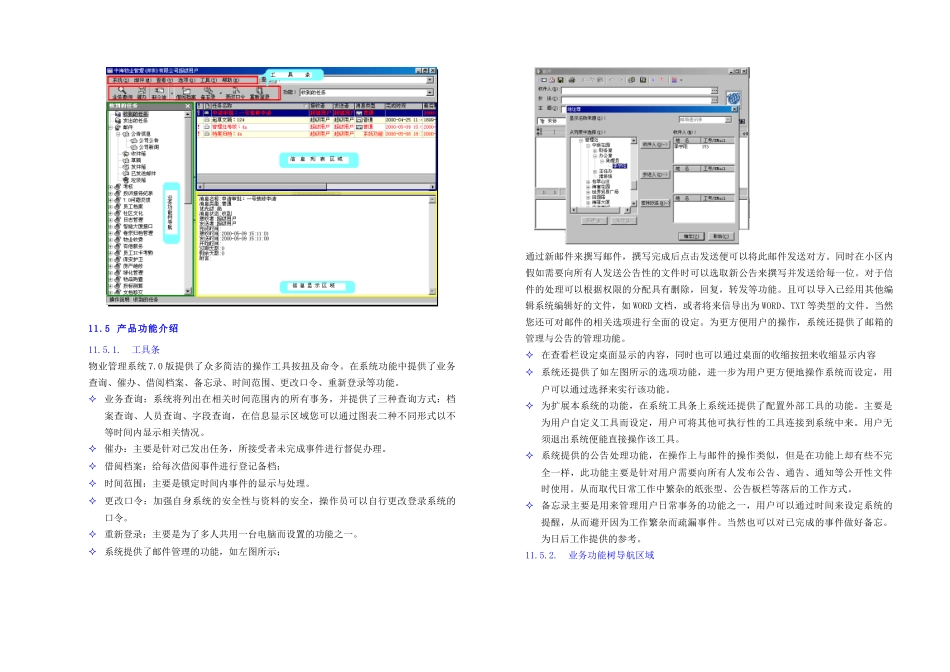Screen dimensions: 950x672
Task: Click into the 收件人 recipient input field
Action: (x=636, y=90)
